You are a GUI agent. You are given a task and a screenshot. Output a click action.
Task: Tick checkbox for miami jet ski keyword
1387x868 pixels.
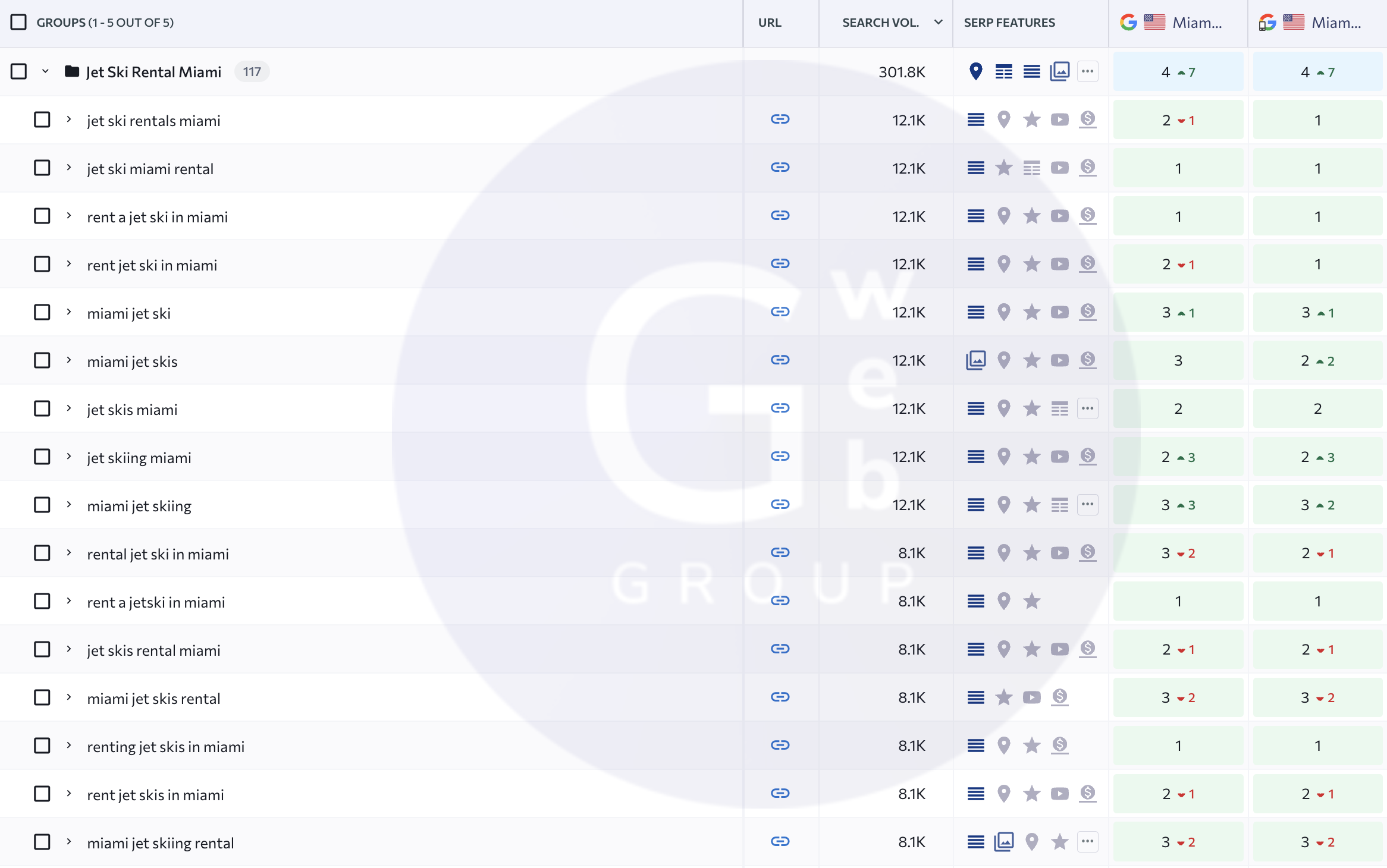(42, 313)
